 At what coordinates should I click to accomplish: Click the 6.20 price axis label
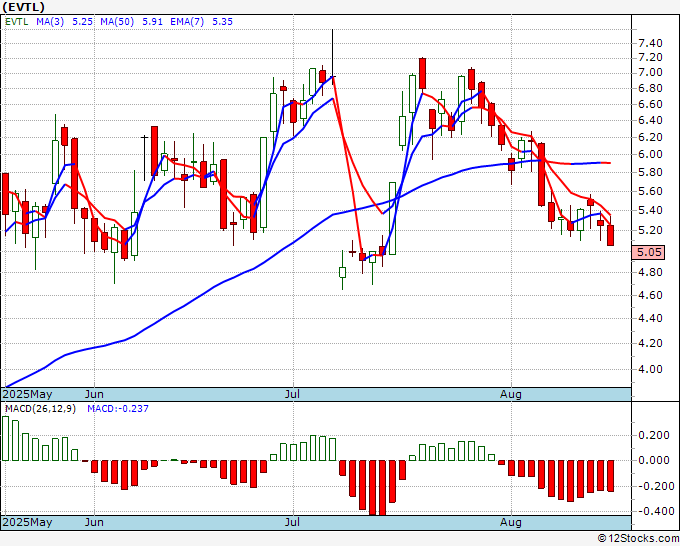click(650, 137)
